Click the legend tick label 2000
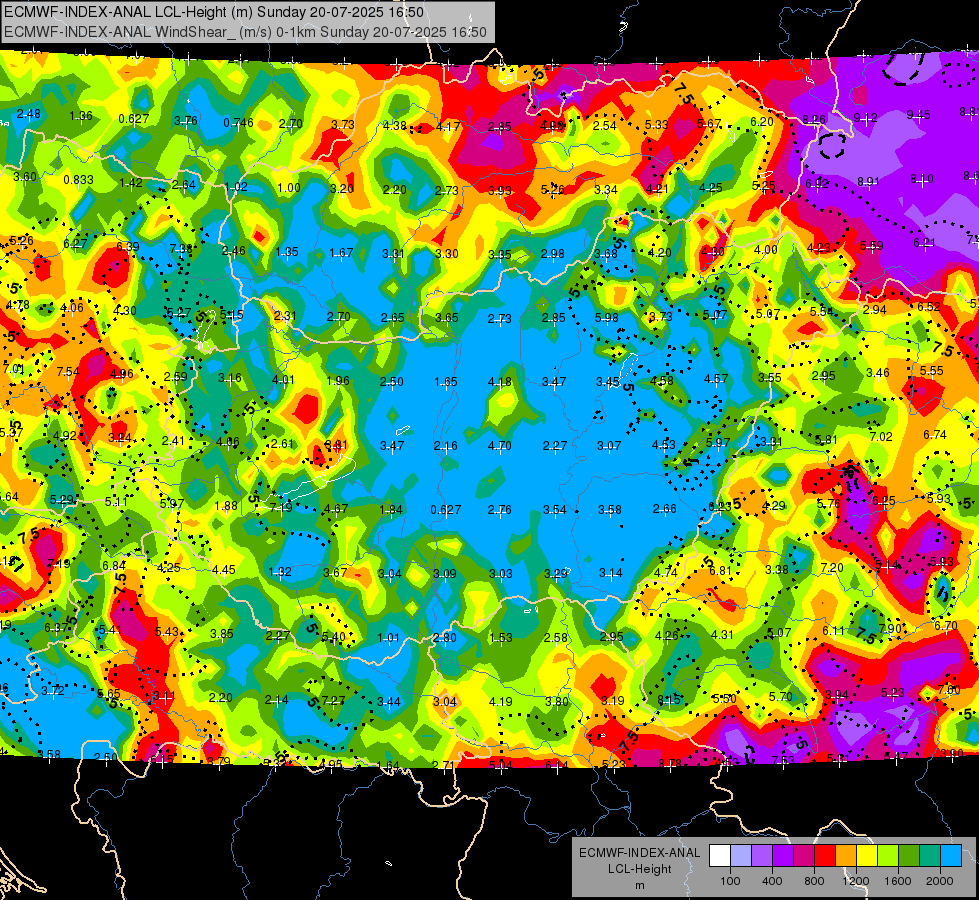This screenshot has height=900, width=979. tap(940, 881)
